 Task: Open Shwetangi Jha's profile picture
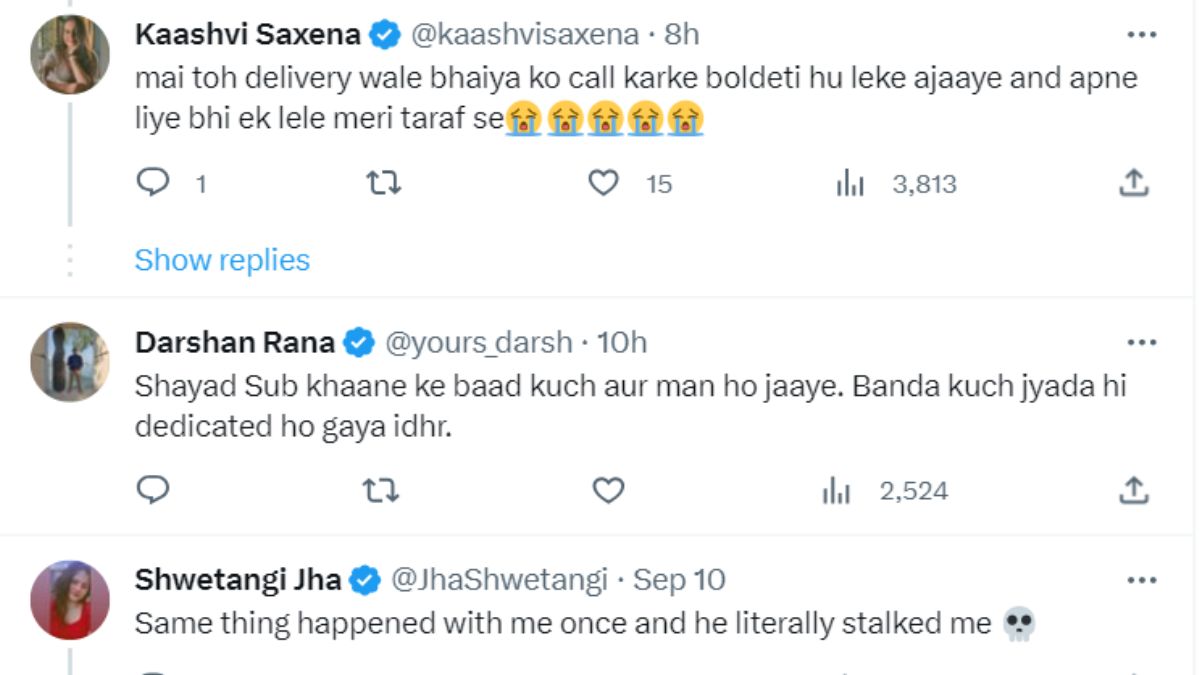[x=70, y=599]
